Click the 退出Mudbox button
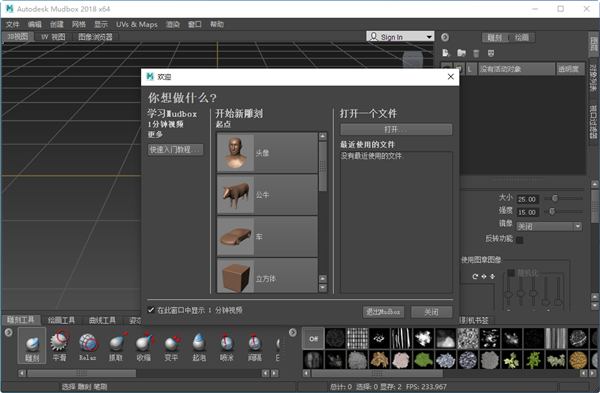Screen dimensions: 600x393 click(383, 312)
